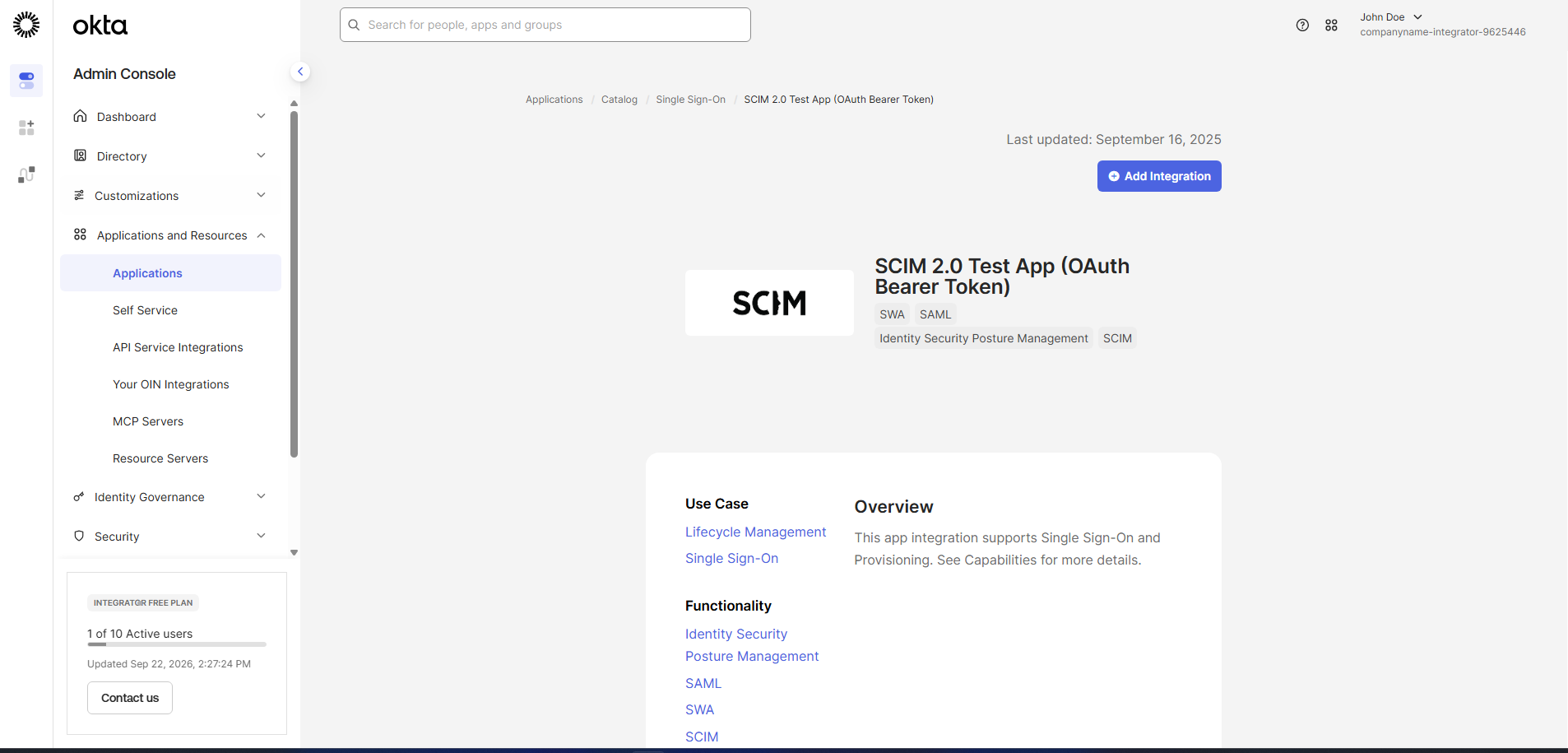1568x753 pixels.
Task: Open Self Service in the sidebar
Action: (145, 310)
